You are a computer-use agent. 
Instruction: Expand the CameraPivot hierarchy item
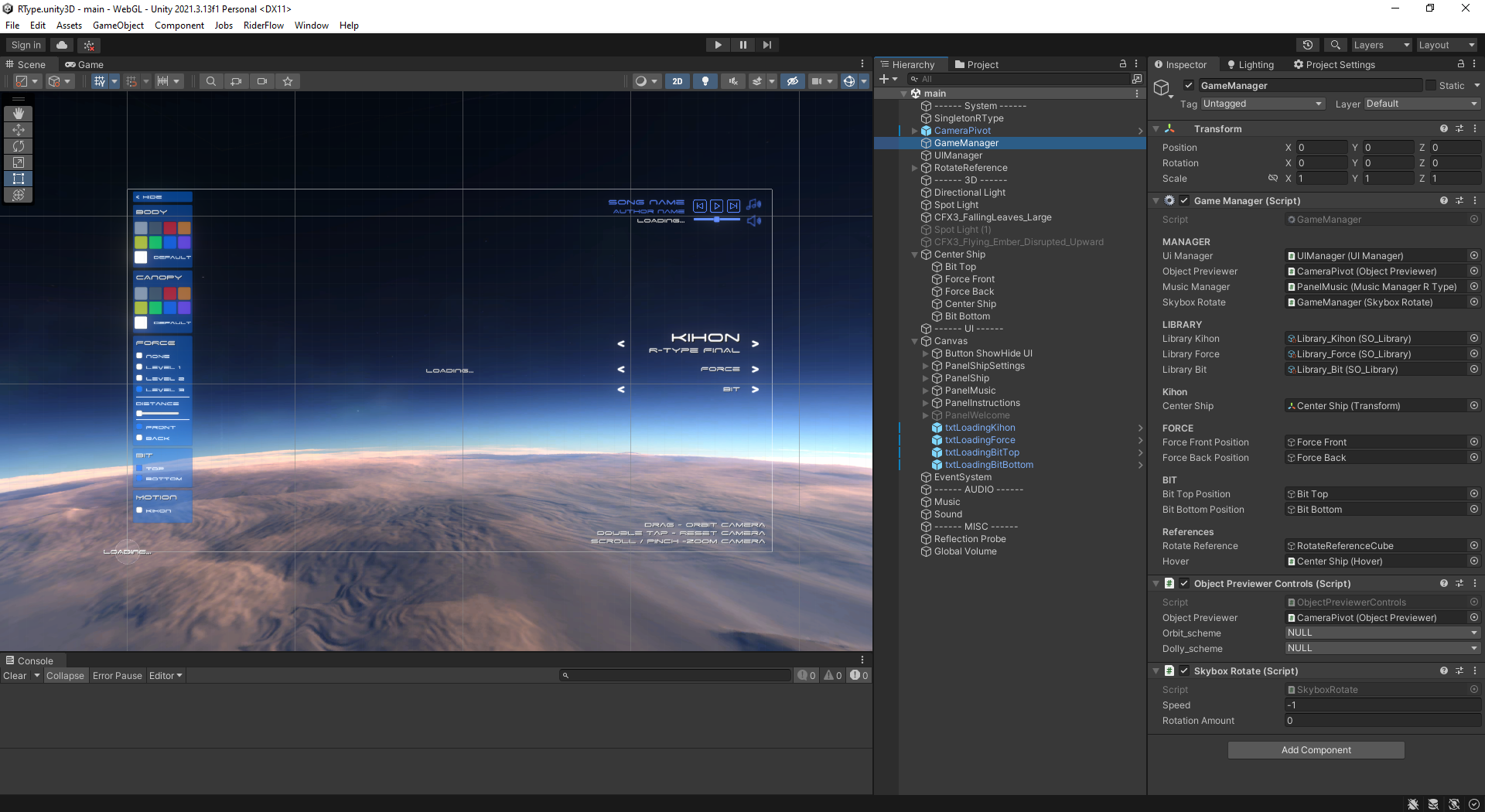click(x=914, y=131)
